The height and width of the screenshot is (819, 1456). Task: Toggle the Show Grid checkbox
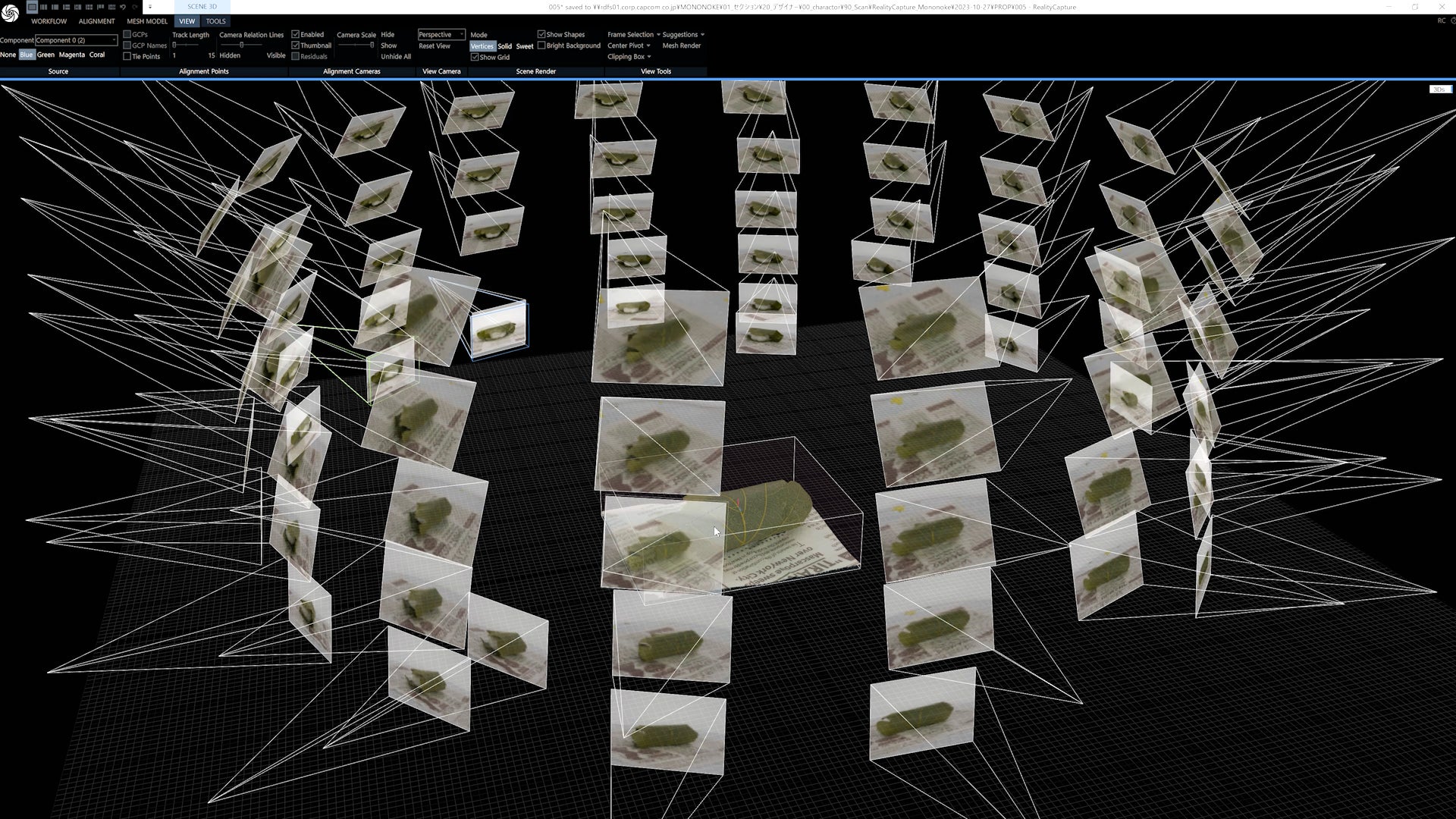click(475, 57)
